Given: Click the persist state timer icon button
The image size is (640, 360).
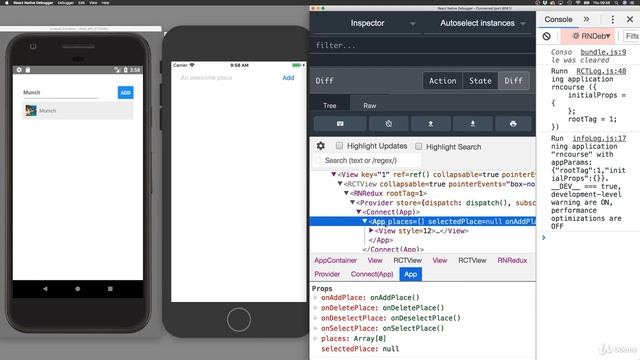Looking at the screenshot, I should [x=389, y=124].
